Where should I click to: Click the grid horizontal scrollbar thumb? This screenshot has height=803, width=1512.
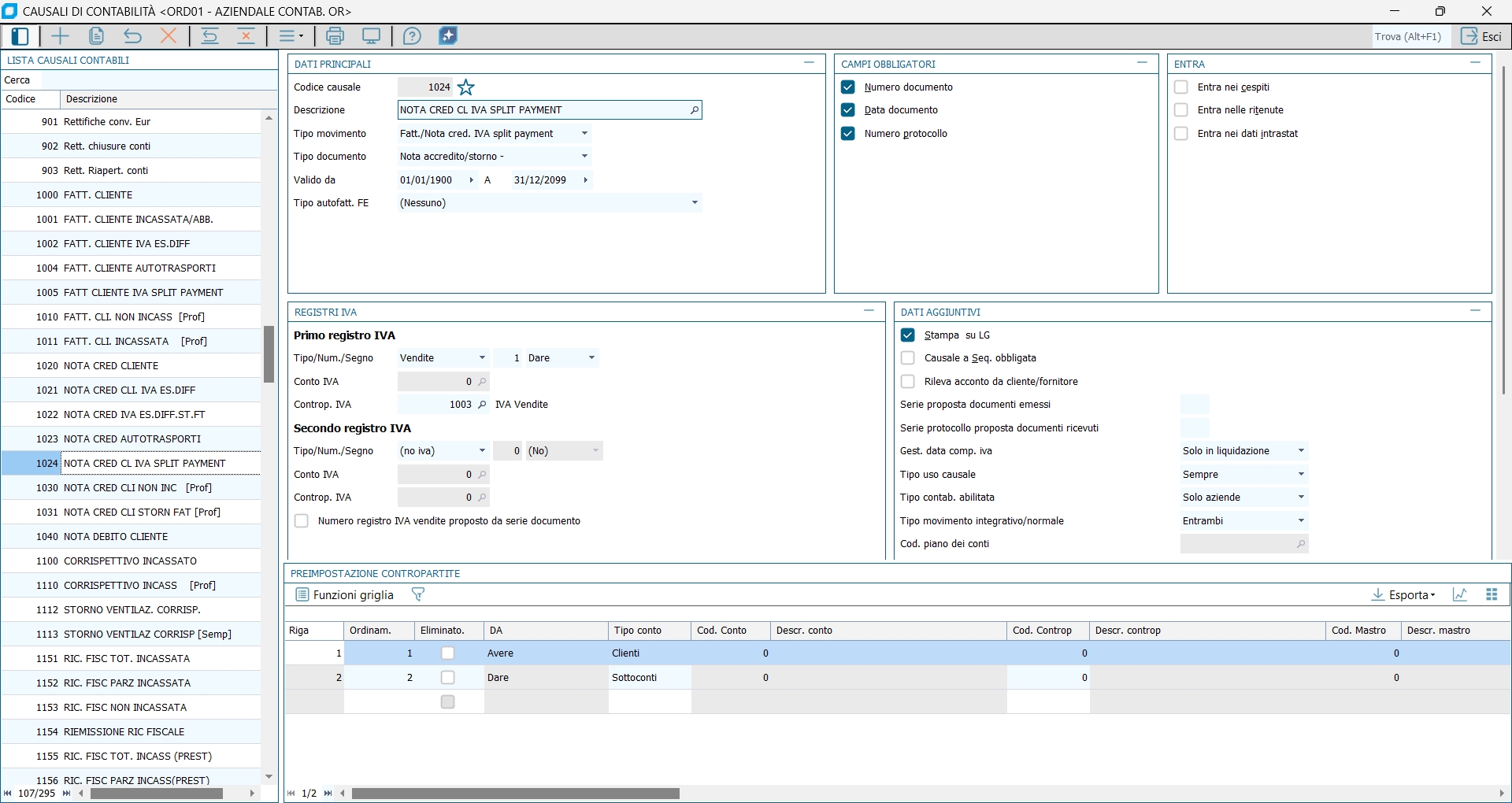[x=516, y=794]
